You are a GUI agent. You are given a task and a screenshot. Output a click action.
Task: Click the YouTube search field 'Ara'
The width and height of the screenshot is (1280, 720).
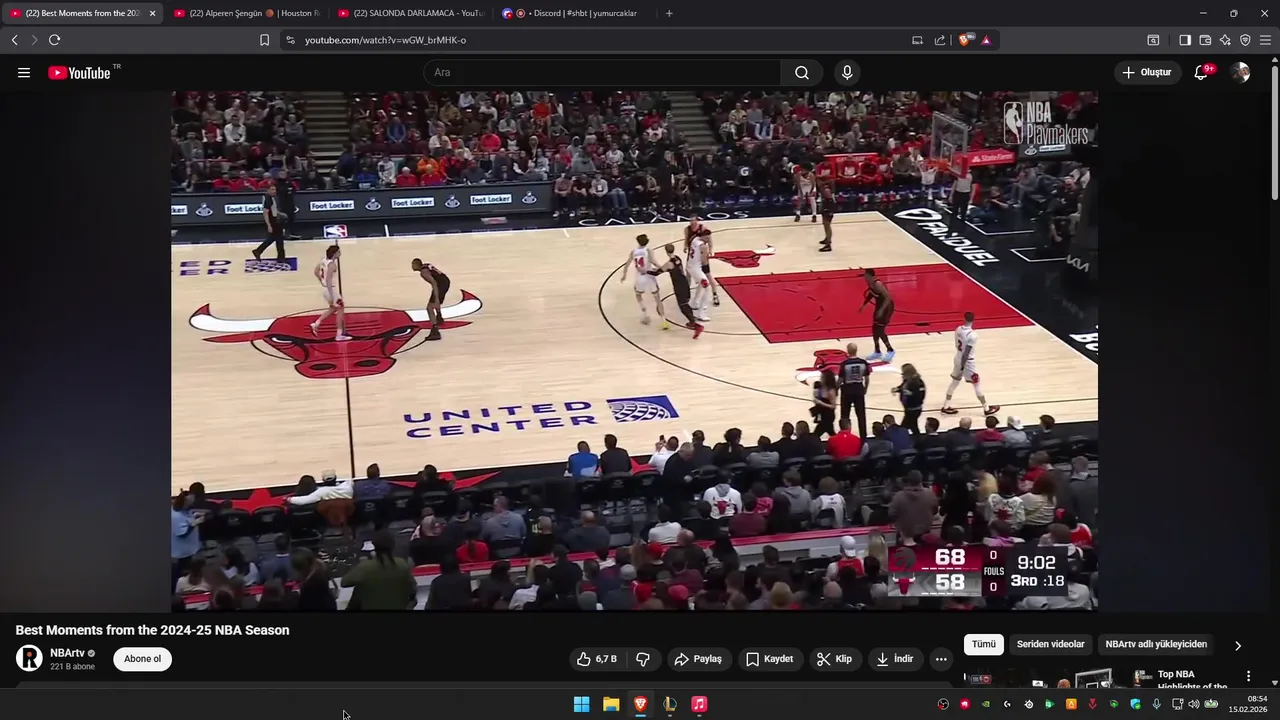(602, 72)
